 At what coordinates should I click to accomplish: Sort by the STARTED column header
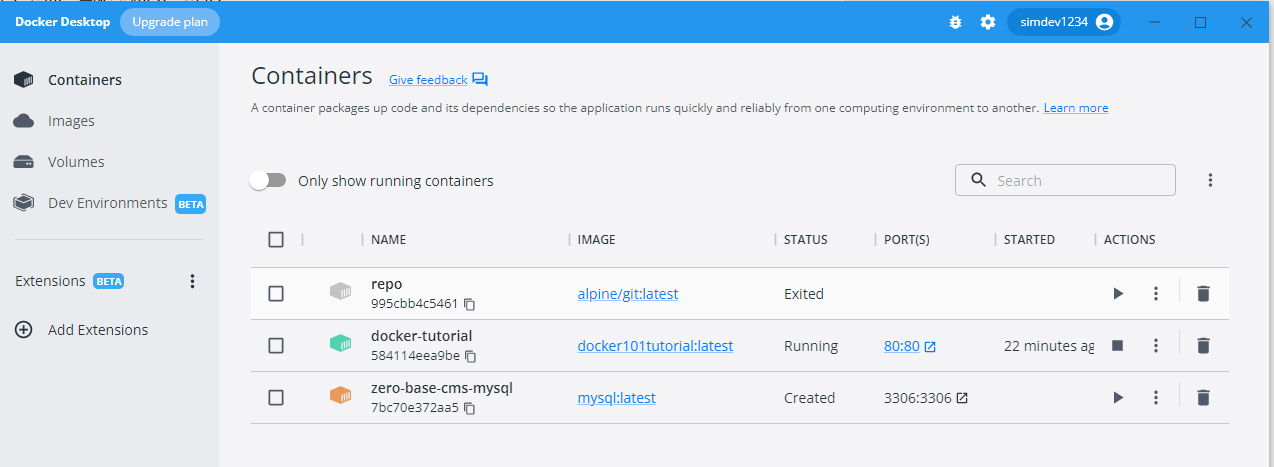tap(1029, 240)
